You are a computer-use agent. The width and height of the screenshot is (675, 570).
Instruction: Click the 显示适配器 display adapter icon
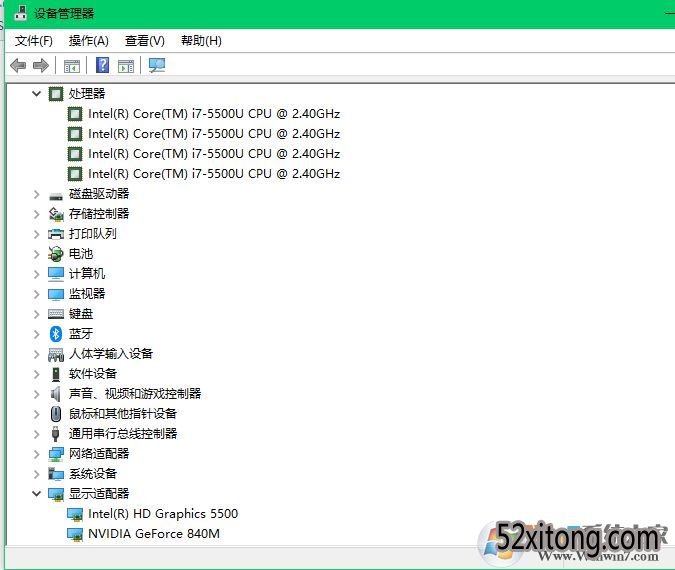(56, 494)
